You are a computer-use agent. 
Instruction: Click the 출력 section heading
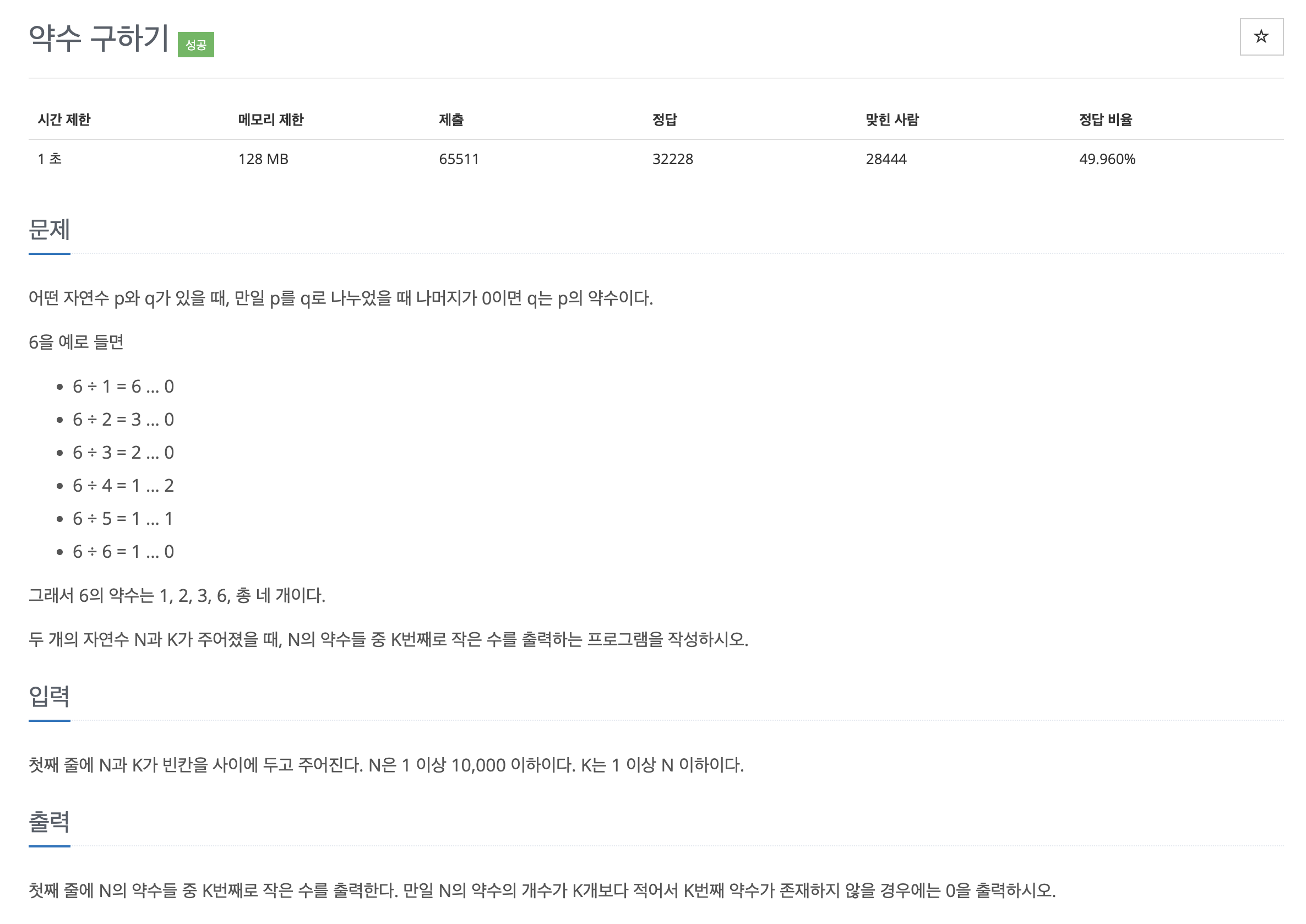click(x=50, y=822)
